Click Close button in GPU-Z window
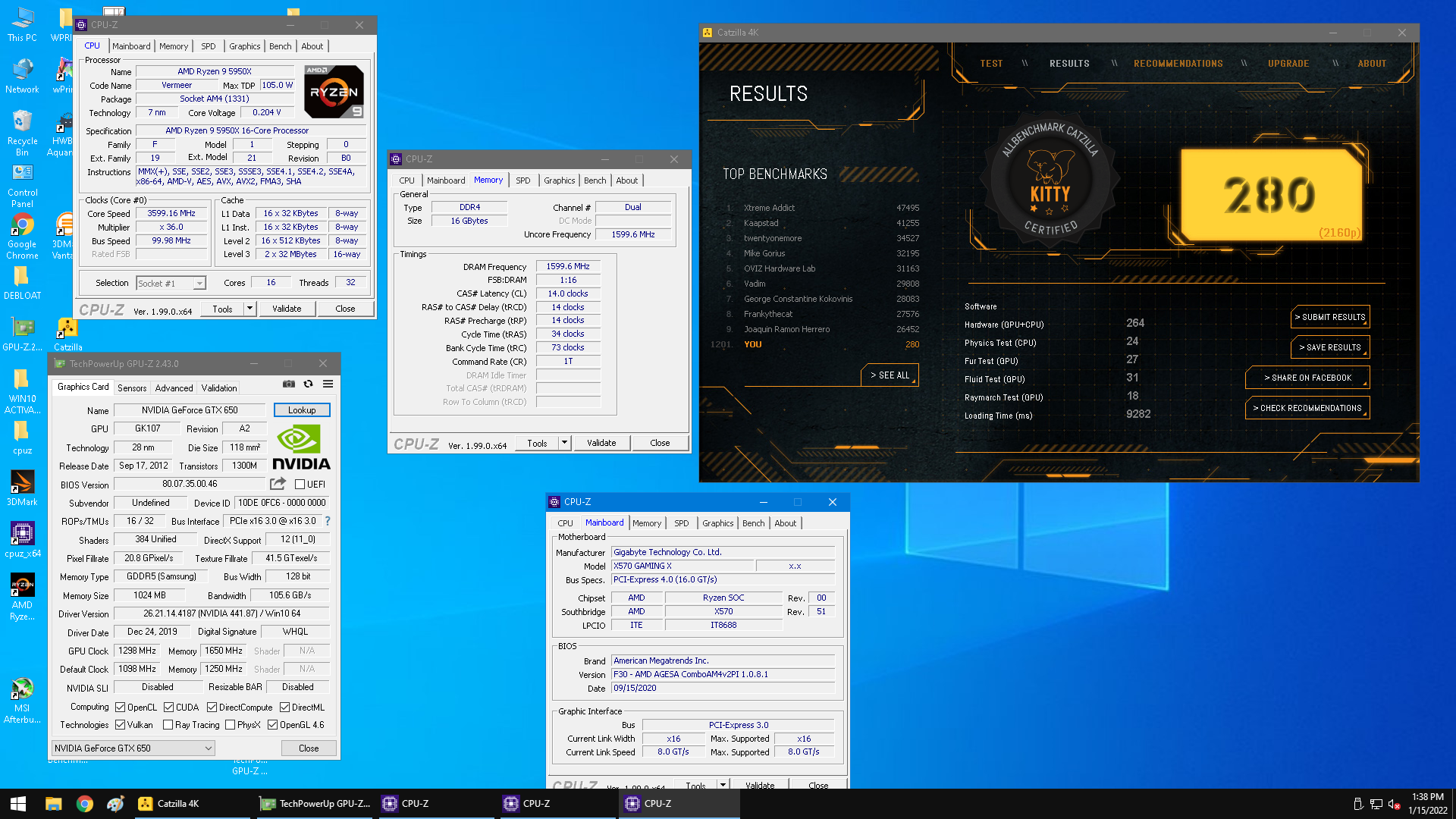 [309, 748]
